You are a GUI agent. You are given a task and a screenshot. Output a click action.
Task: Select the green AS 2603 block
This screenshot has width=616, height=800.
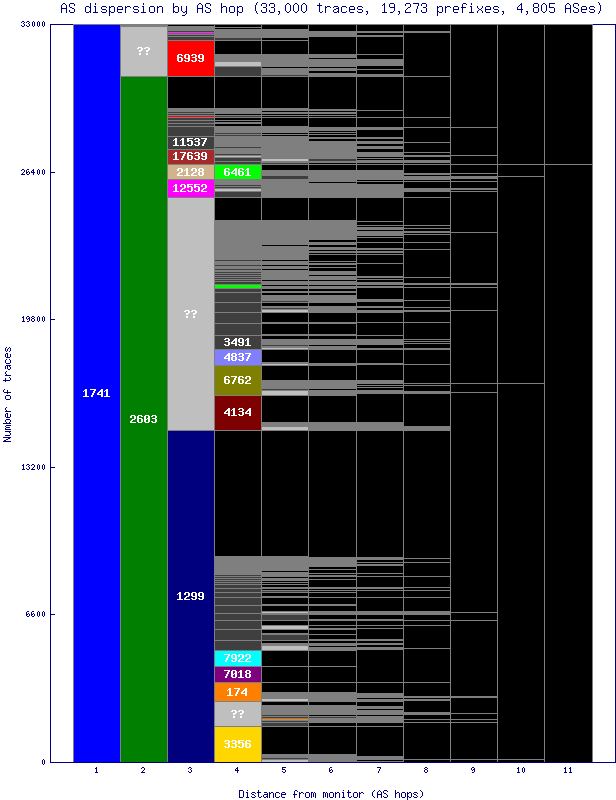pyautogui.click(x=143, y=419)
